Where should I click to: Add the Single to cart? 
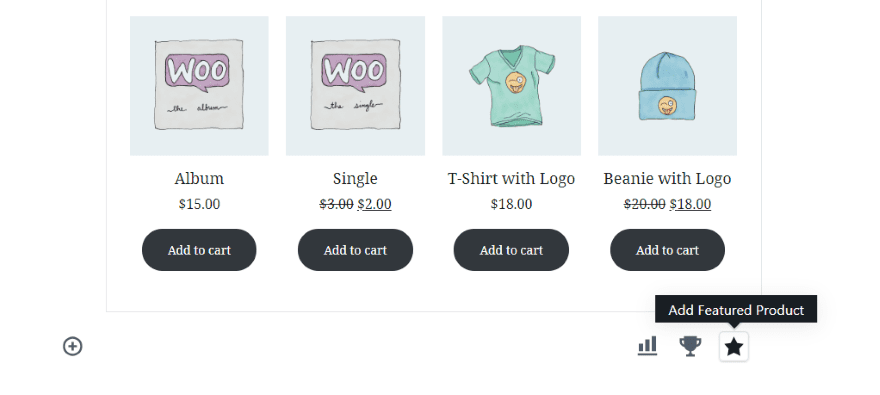355,250
